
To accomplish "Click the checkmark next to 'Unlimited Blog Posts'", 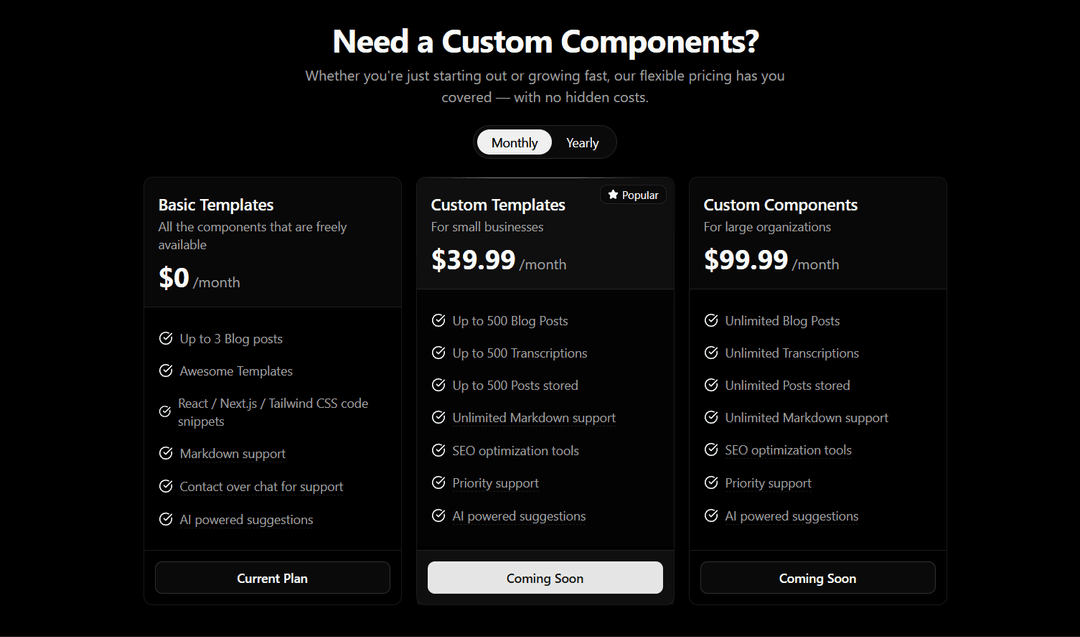I will point(711,320).
